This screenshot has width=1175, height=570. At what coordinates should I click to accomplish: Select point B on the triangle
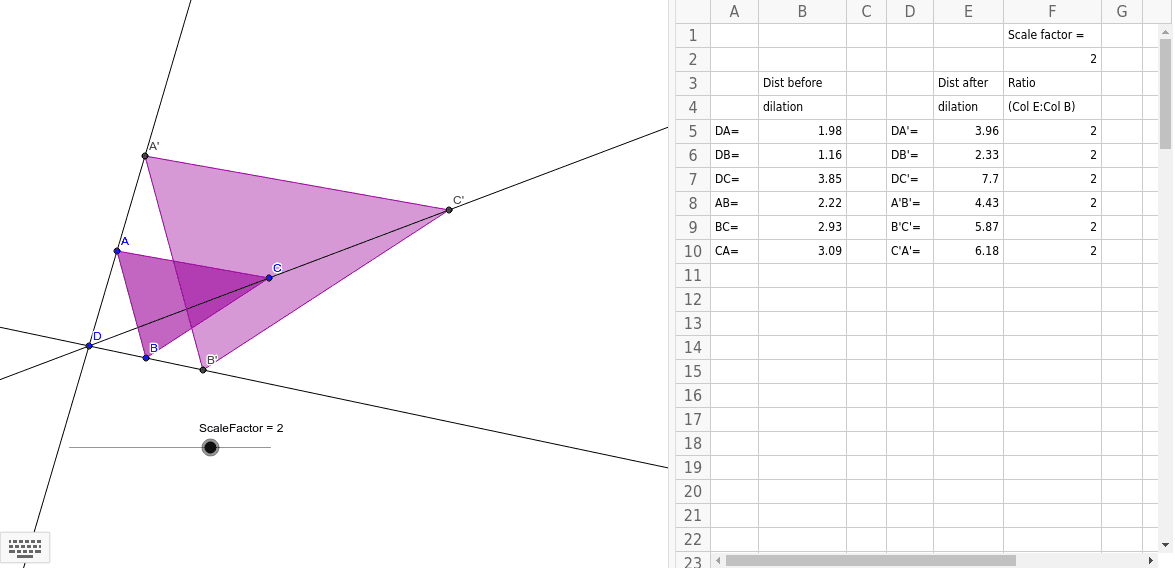pyautogui.click(x=146, y=358)
